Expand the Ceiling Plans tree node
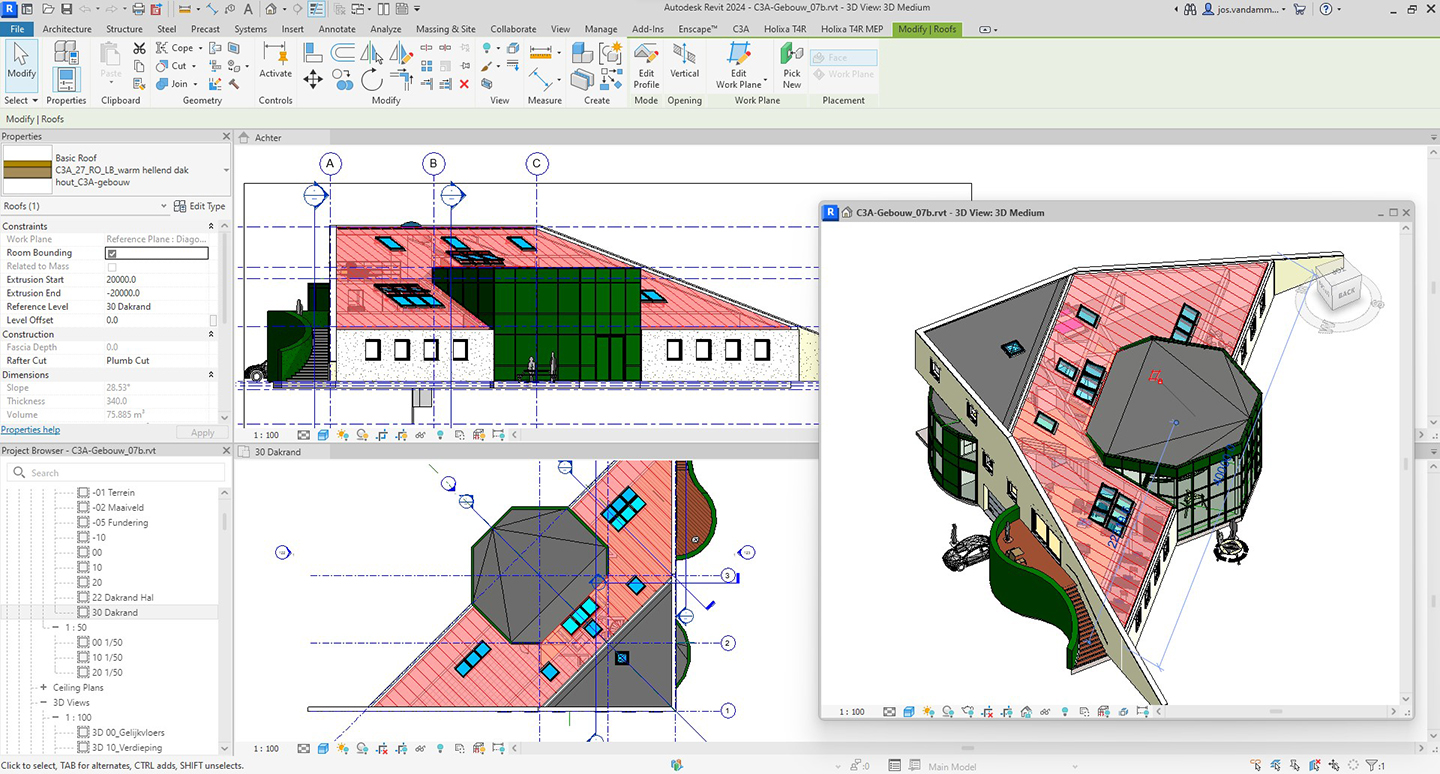The width and height of the screenshot is (1440, 774). tap(44, 688)
